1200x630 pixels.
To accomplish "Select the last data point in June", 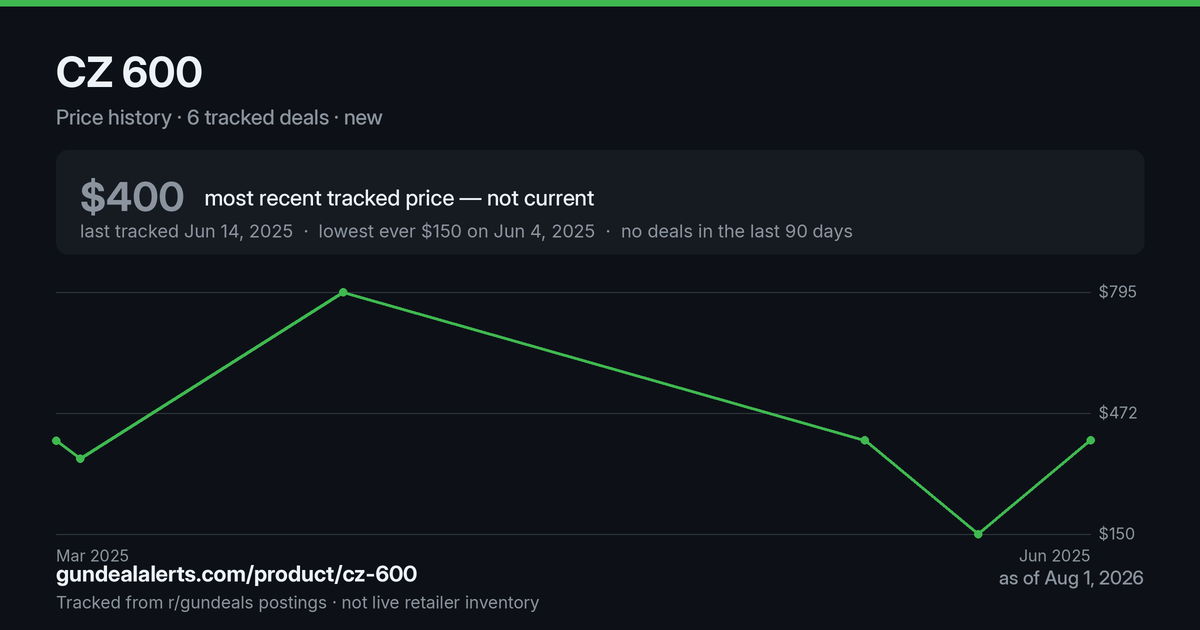I will [x=1090, y=440].
